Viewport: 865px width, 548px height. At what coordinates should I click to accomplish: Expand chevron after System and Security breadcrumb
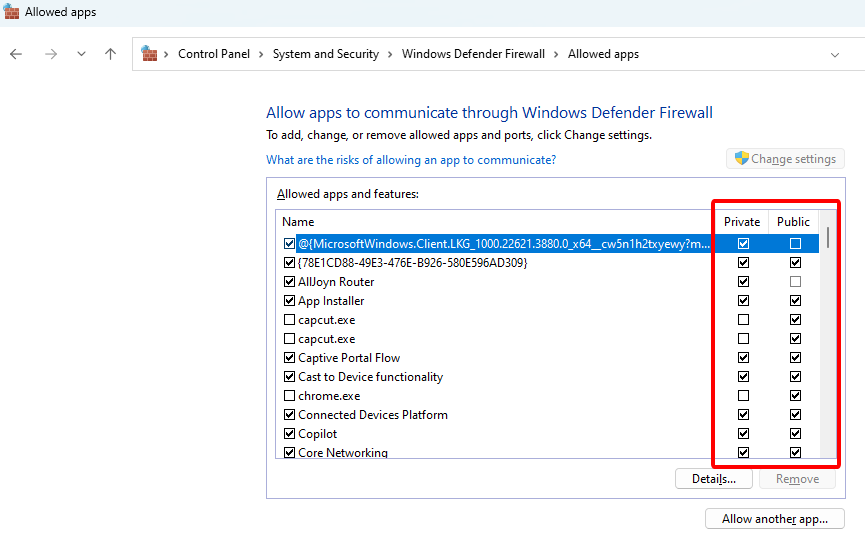coord(390,54)
